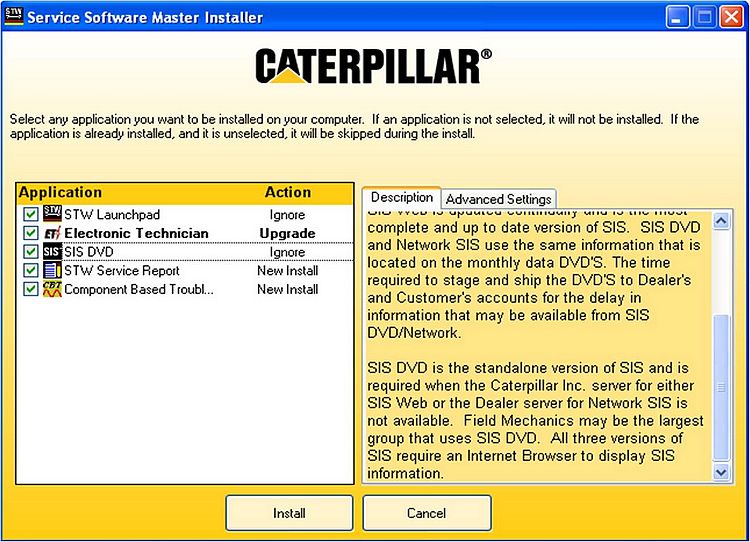Close the Service Software Master Installer window
The image size is (750, 542).
click(x=732, y=17)
